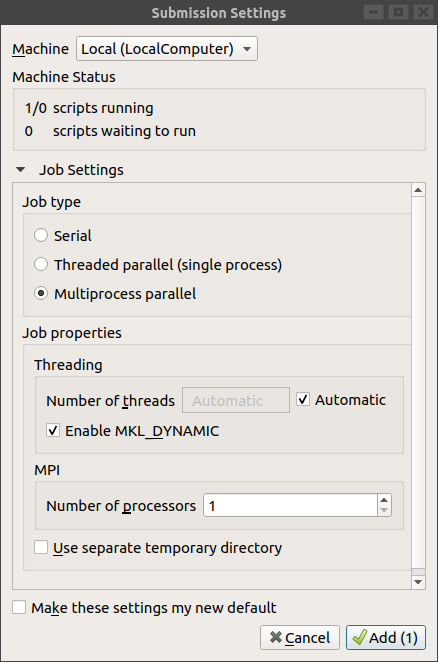
Task: Collapse the Job Settings section
Action: [x=20, y=170]
